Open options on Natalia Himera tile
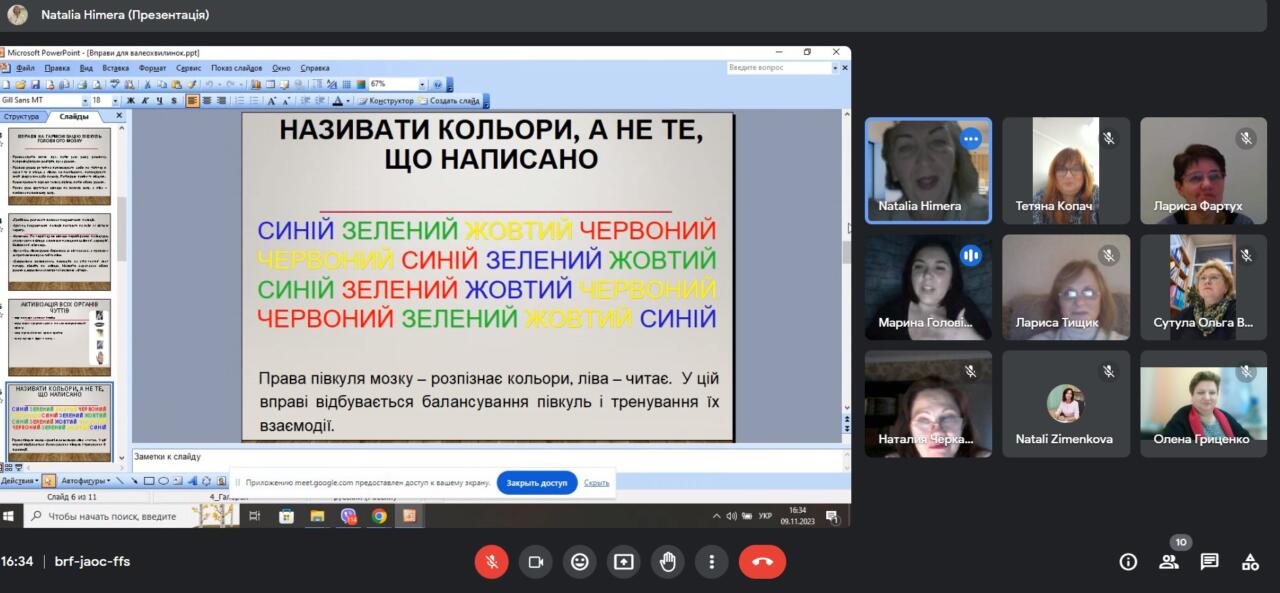The image size is (1280, 593). pyautogui.click(x=970, y=139)
